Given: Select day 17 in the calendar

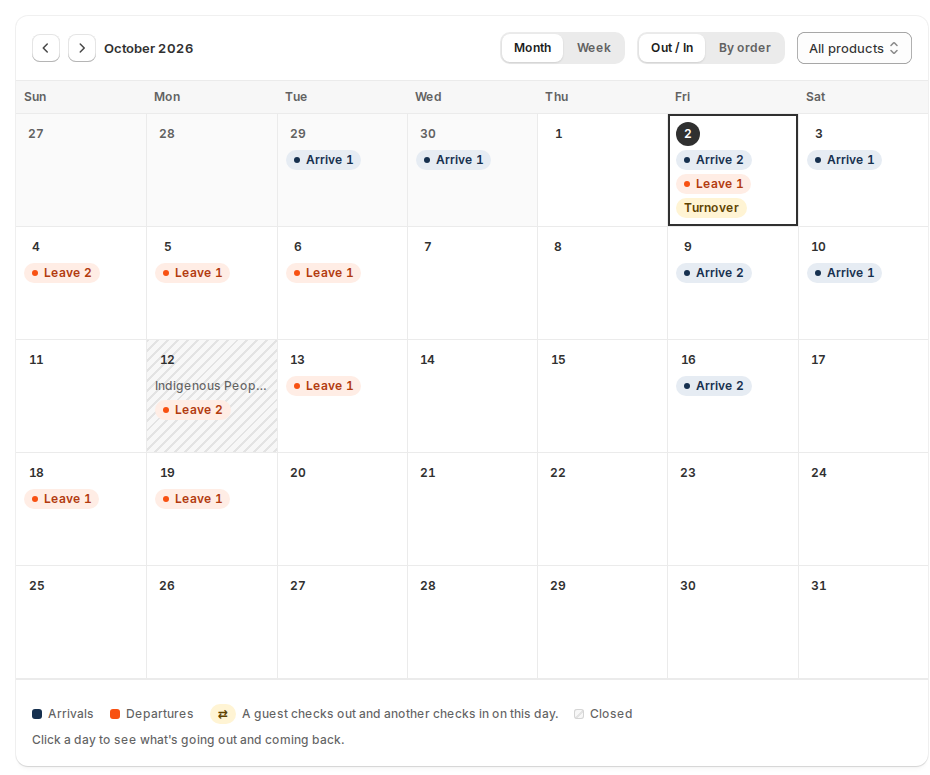Looking at the screenshot, I should (x=864, y=396).
